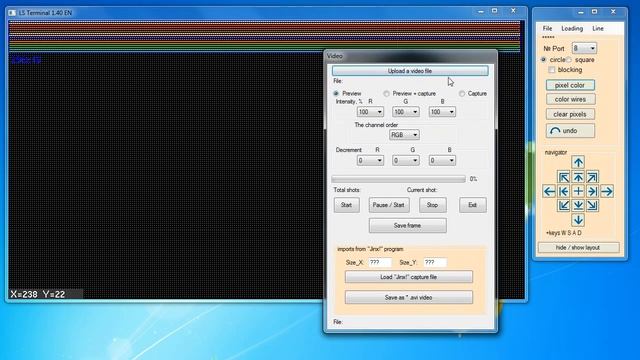Select the Preview + capture radio option
640x360 pixels.
pyautogui.click(x=386, y=93)
